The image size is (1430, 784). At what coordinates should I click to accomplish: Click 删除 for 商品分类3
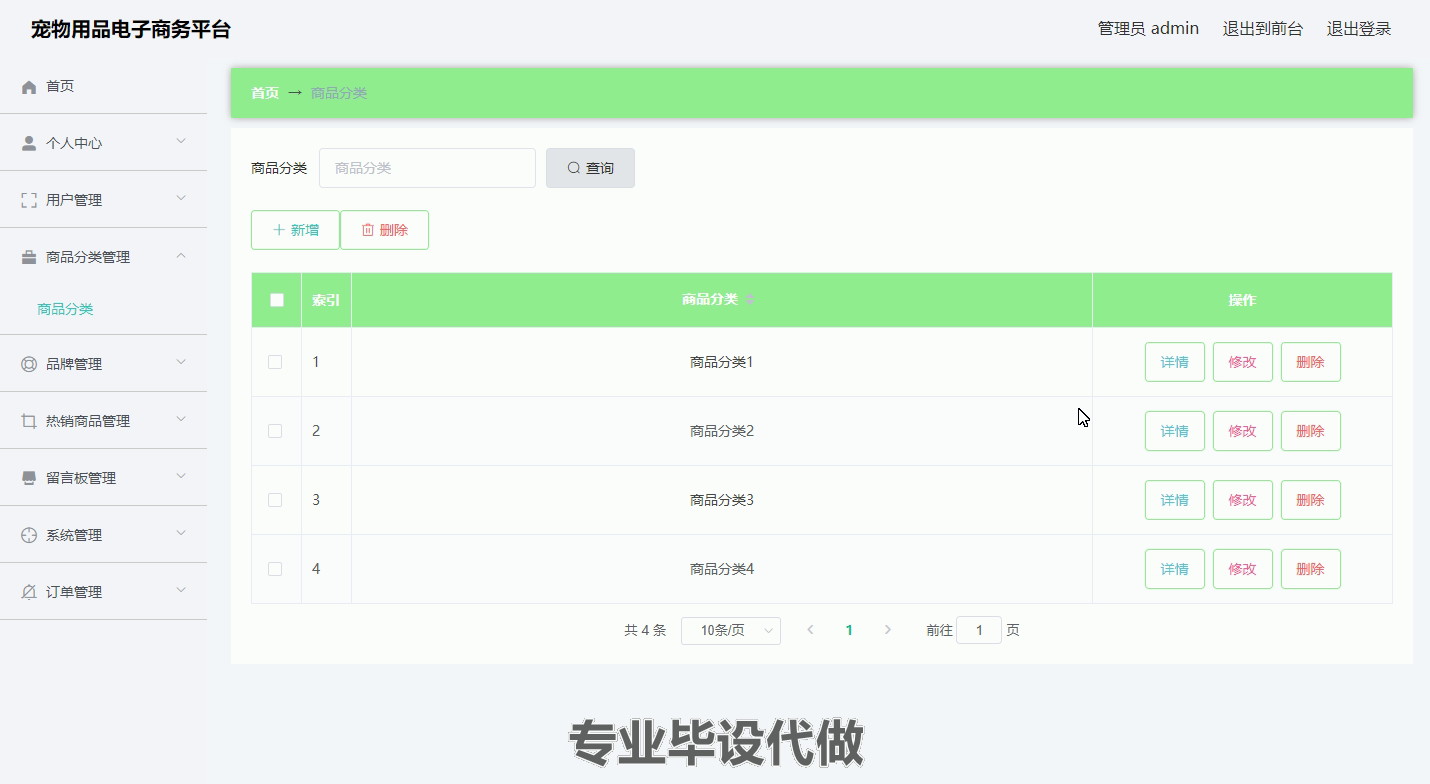(x=1311, y=500)
